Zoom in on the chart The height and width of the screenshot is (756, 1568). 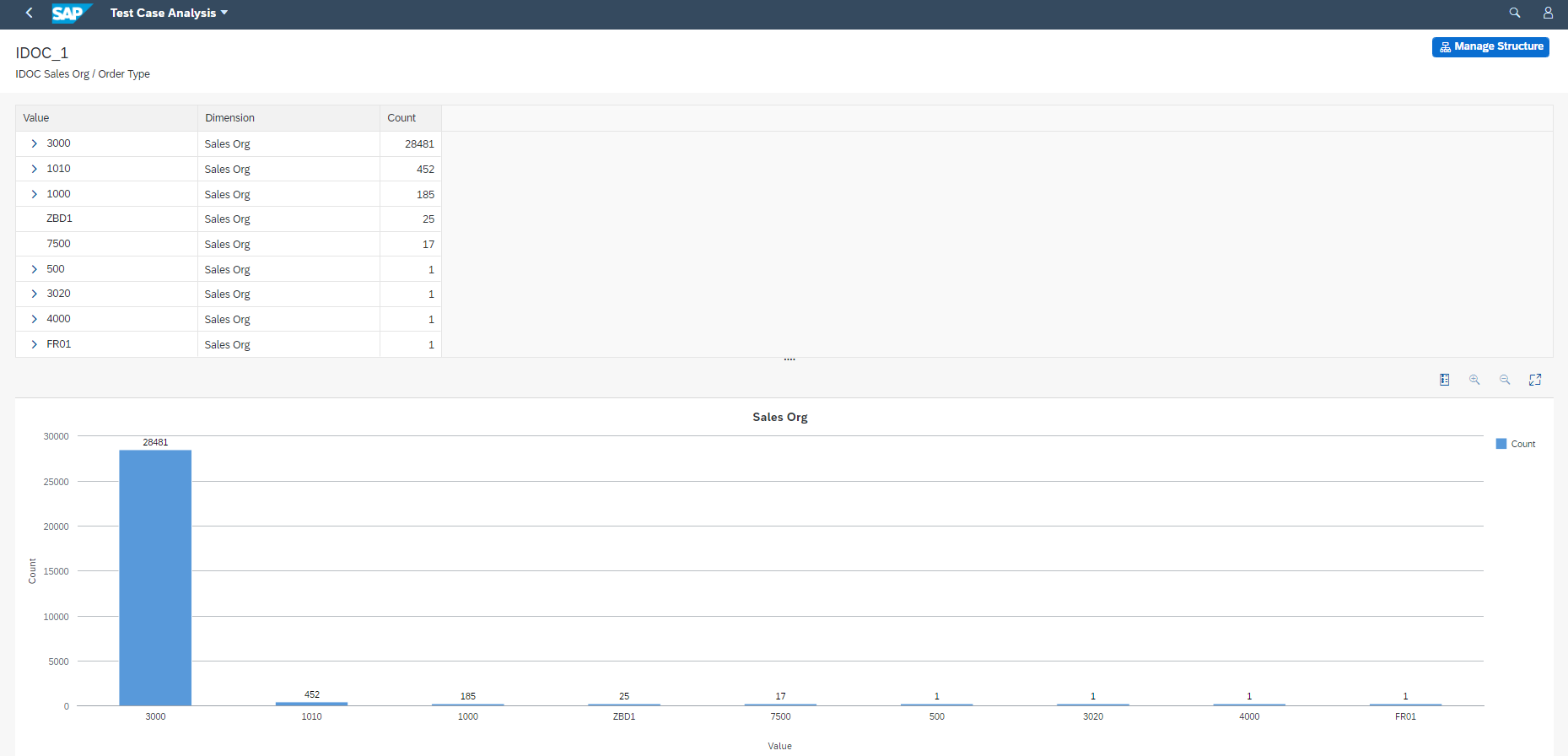coord(1474,380)
